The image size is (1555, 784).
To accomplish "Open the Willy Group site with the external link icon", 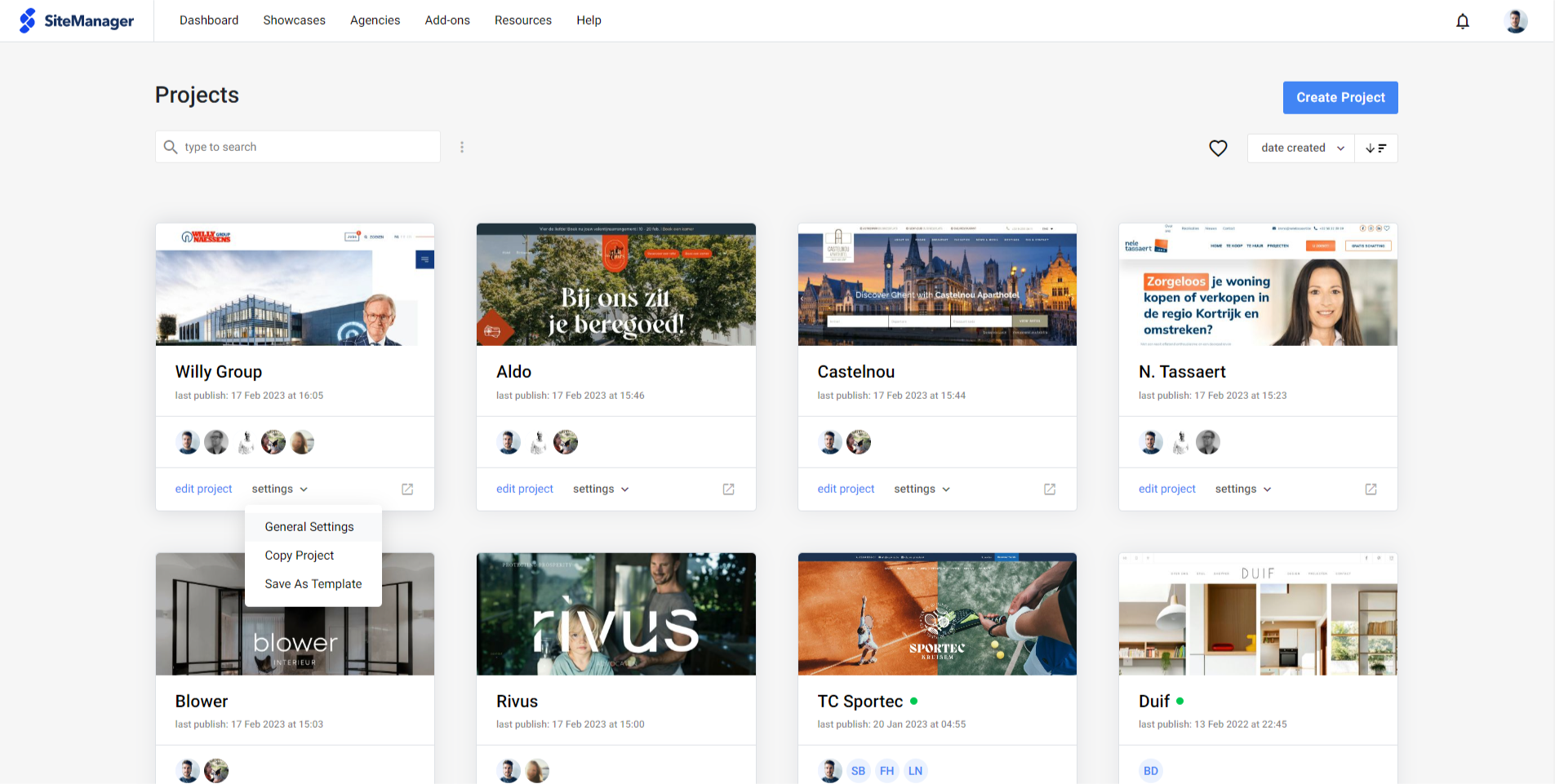I will point(407,489).
